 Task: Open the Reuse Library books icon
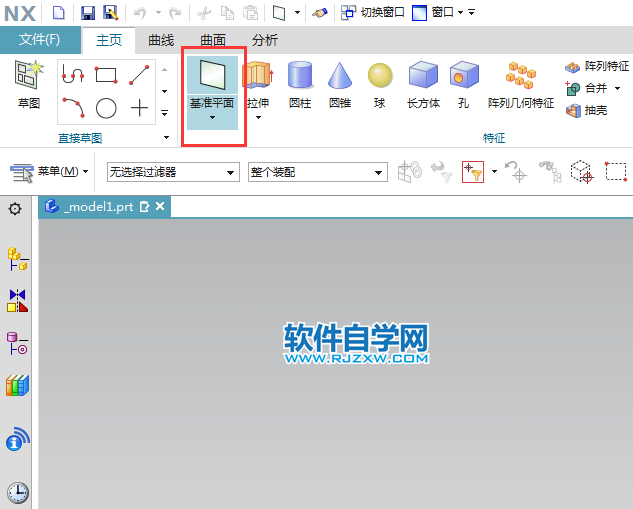18,385
